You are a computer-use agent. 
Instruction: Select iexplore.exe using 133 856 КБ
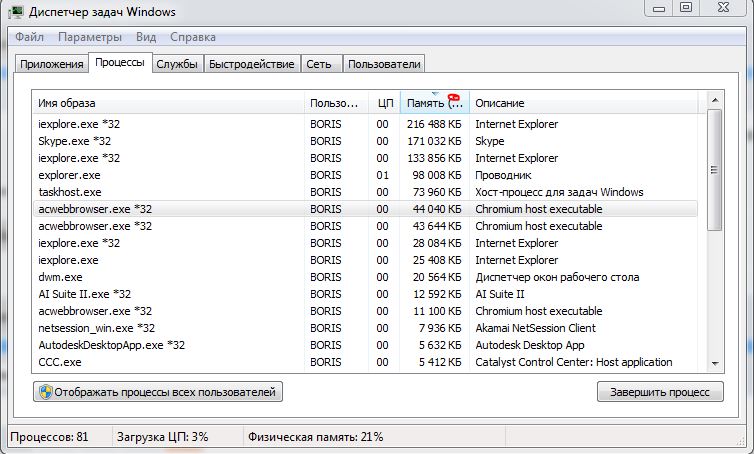click(365, 158)
